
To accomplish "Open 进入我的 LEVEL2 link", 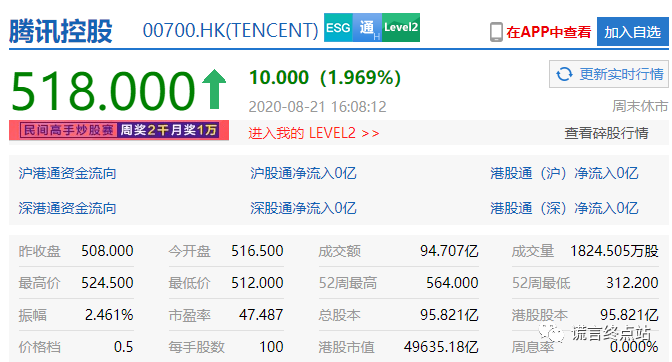I will coord(314,133).
